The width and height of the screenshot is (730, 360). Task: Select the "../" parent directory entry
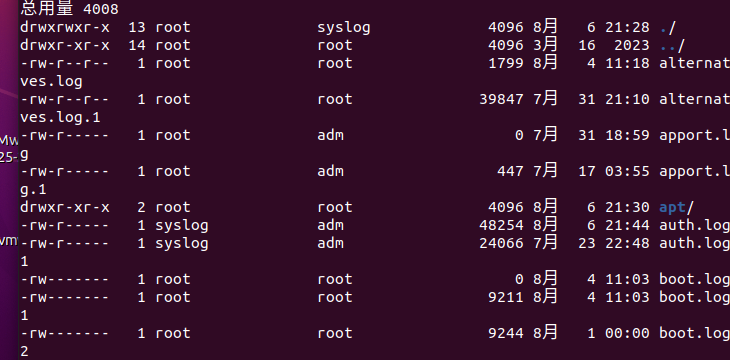point(672,46)
